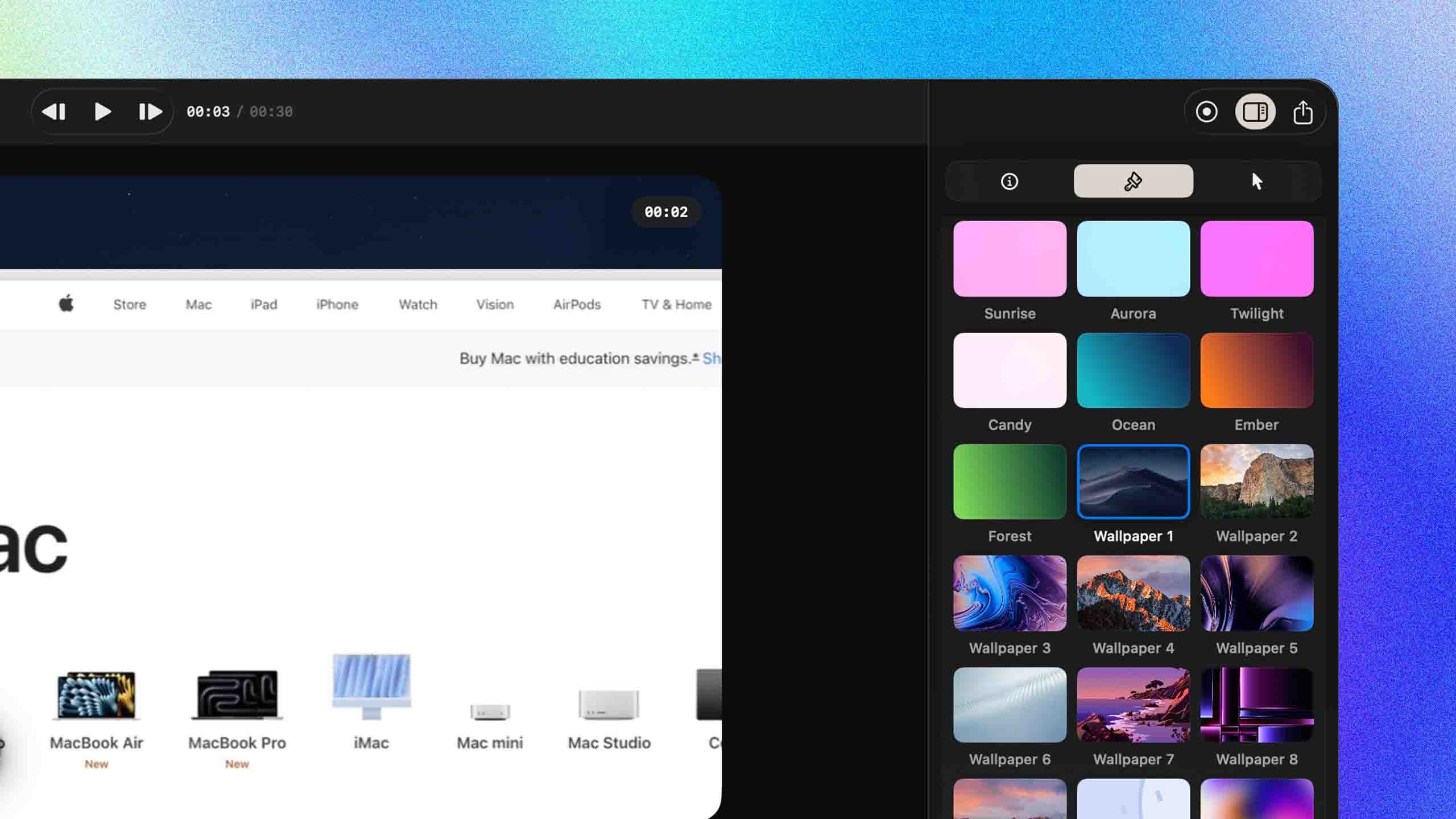Choose the Ember gradient swatch

point(1257,370)
